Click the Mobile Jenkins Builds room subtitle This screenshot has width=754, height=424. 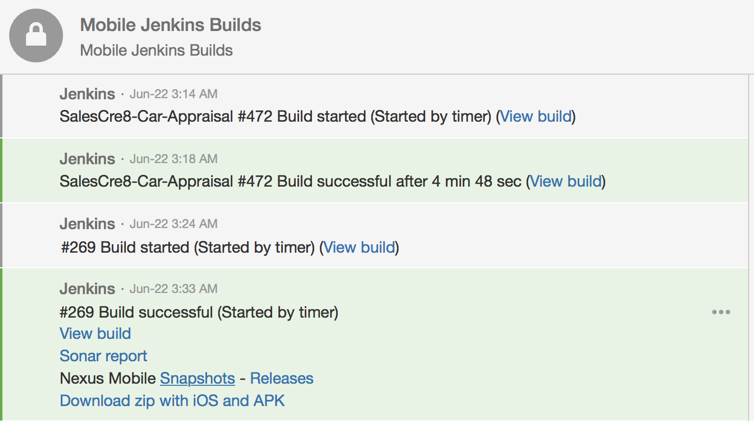[x=156, y=50]
